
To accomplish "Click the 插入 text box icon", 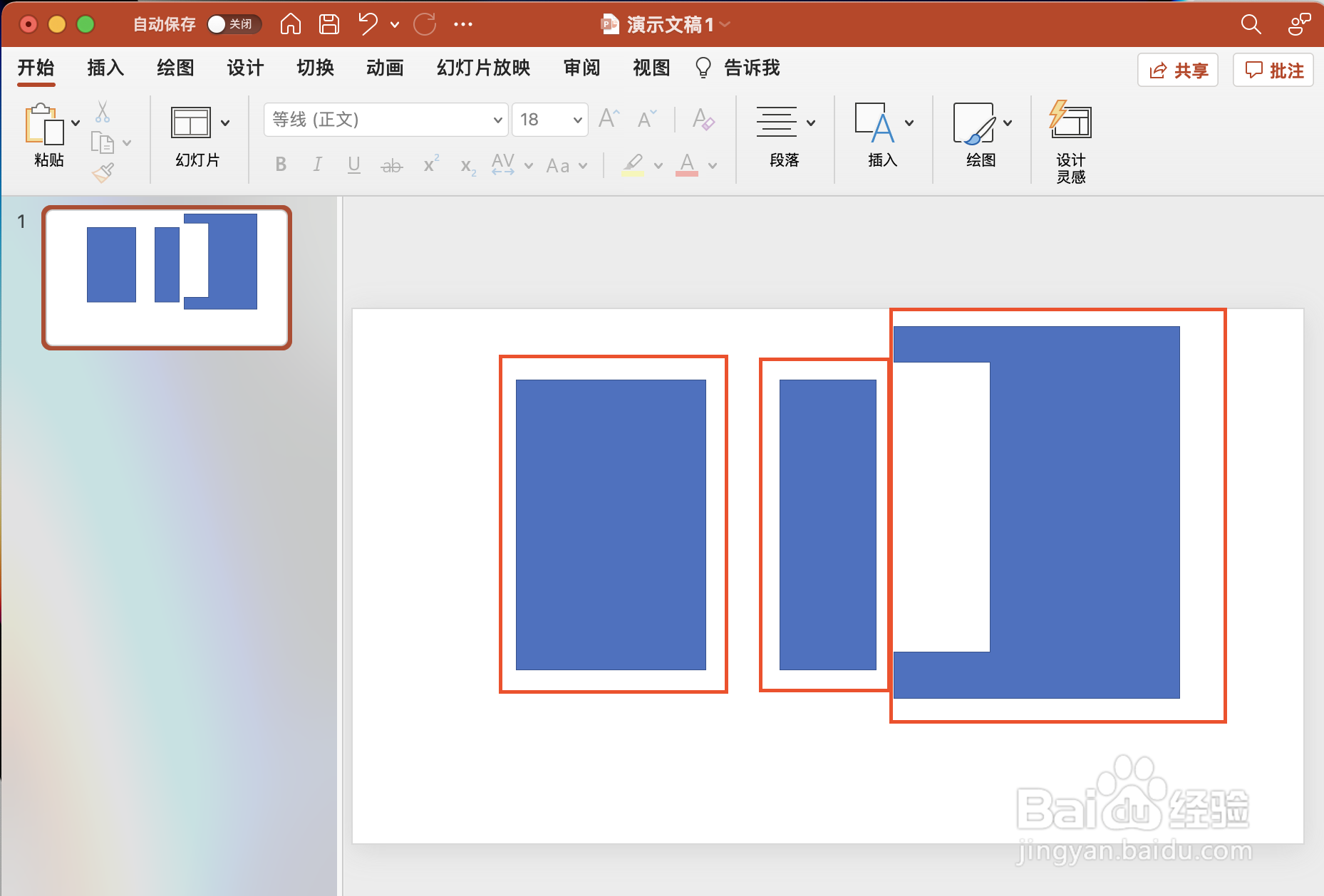I will coord(874,123).
